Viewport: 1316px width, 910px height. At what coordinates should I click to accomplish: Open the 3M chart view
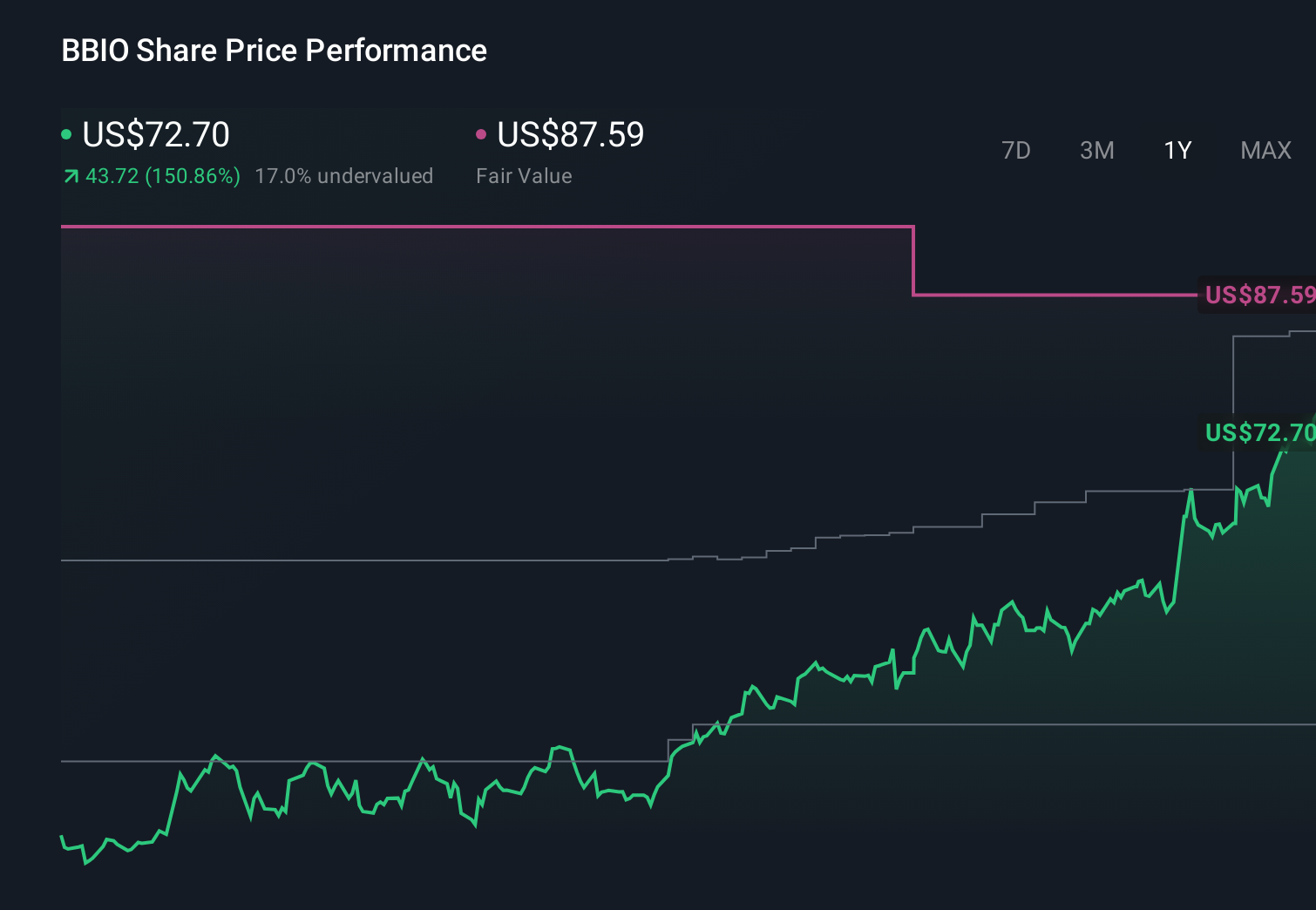pyautogui.click(x=1097, y=150)
